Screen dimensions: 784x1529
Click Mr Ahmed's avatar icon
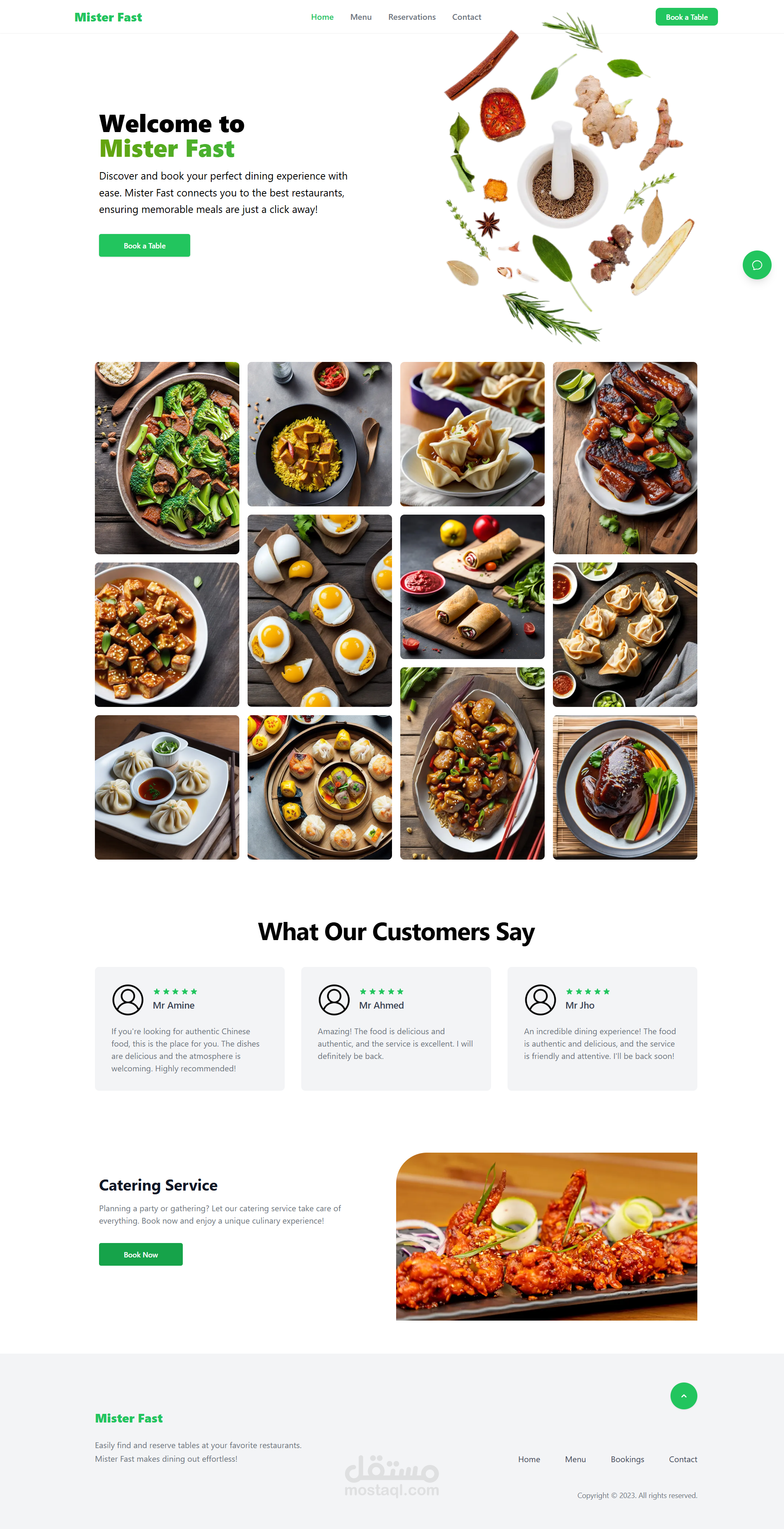click(334, 1000)
